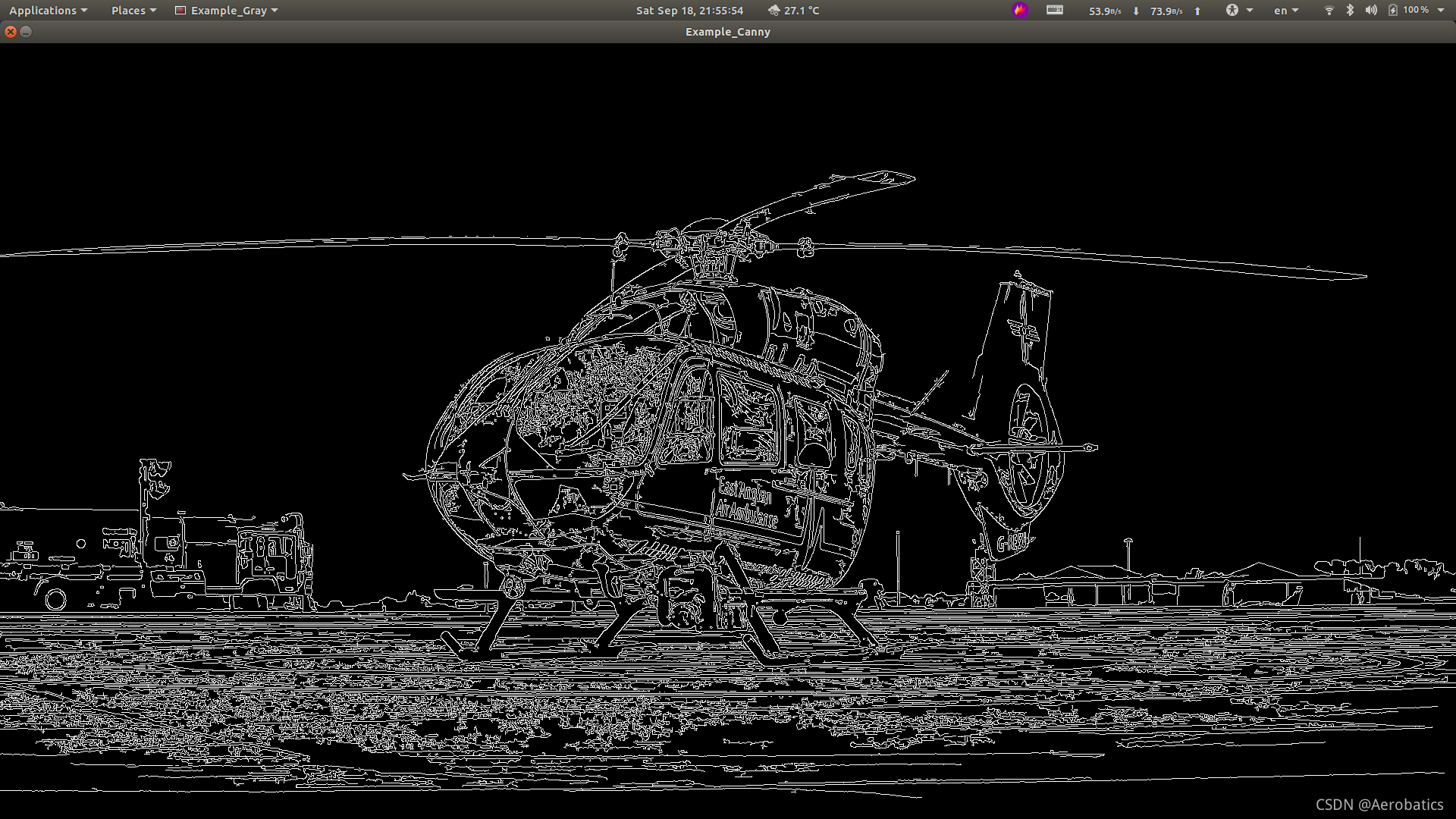The width and height of the screenshot is (1456, 819).
Task: Click the keyboard indicator icon
Action: pos(1054,10)
